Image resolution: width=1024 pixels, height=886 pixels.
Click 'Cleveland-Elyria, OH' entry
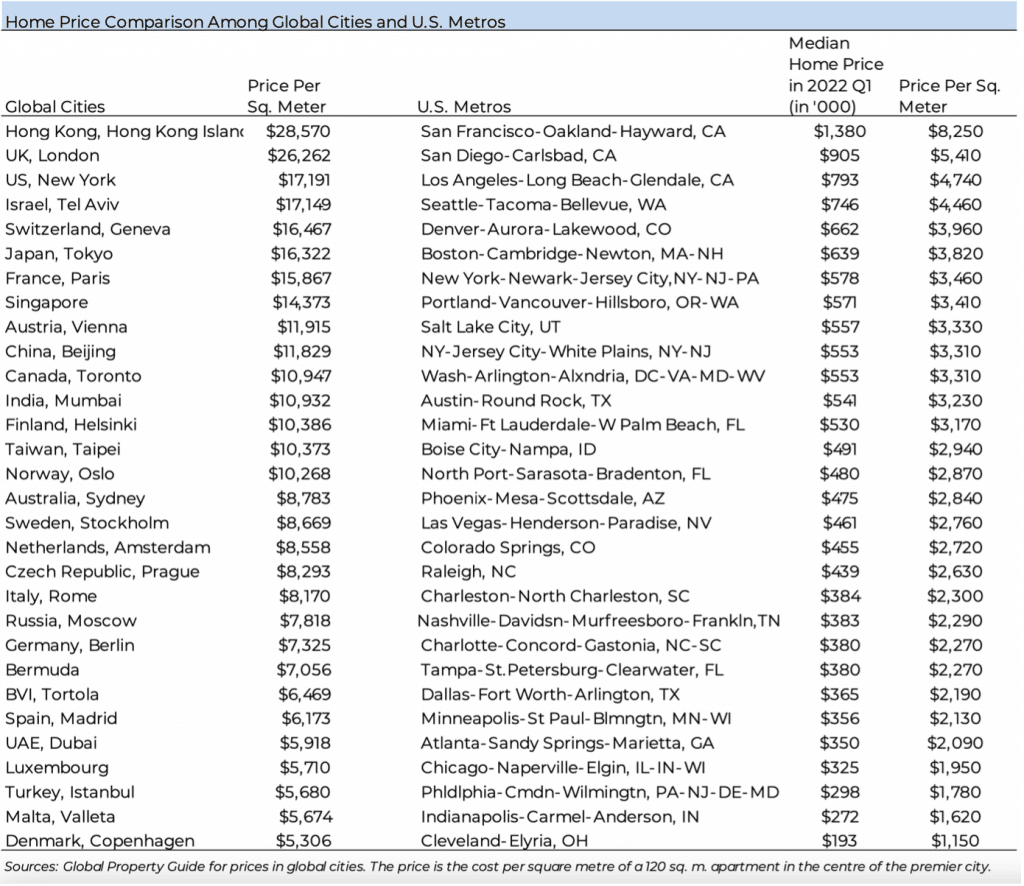[504, 842]
